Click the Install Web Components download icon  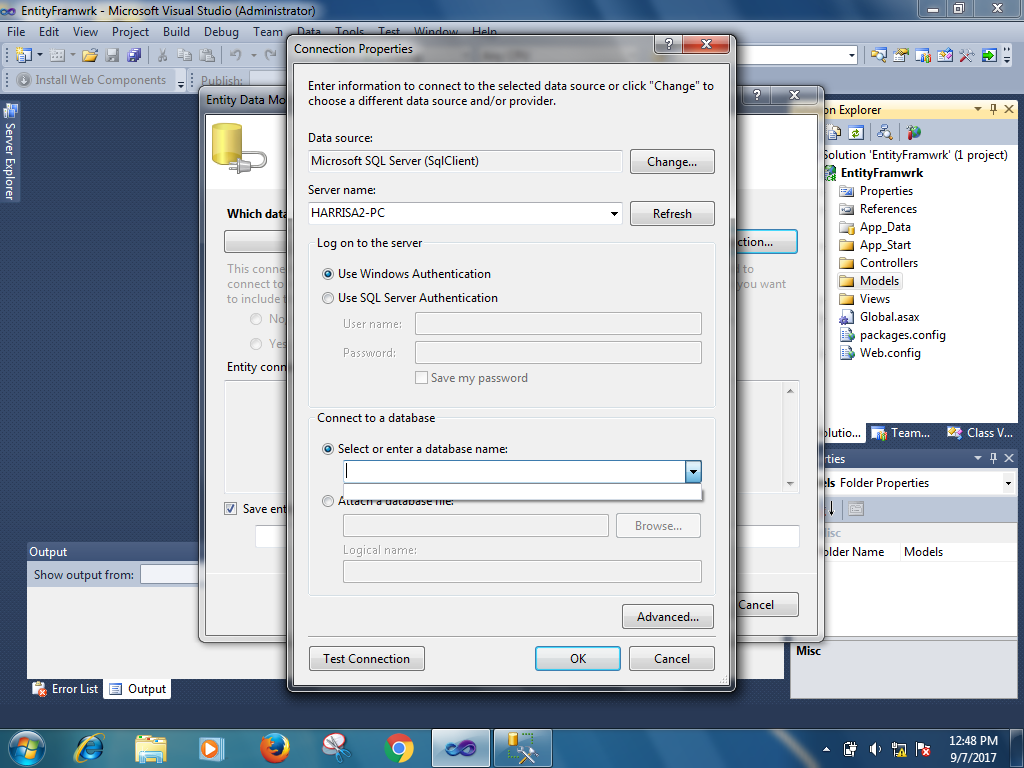24,80
